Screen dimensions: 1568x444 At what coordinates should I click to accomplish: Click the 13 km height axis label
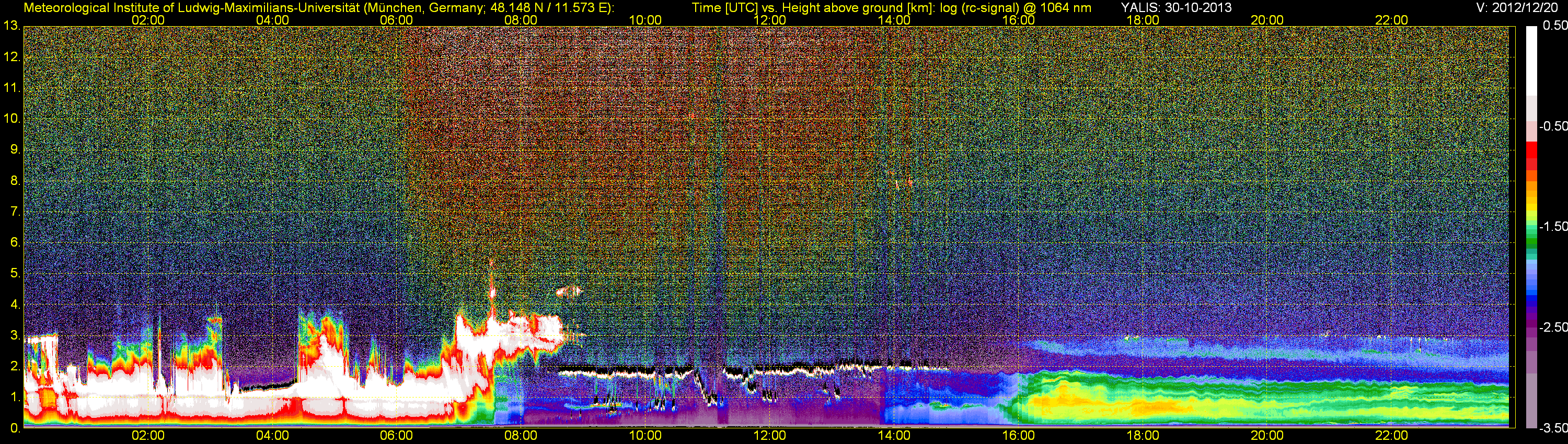pos(11,26)
